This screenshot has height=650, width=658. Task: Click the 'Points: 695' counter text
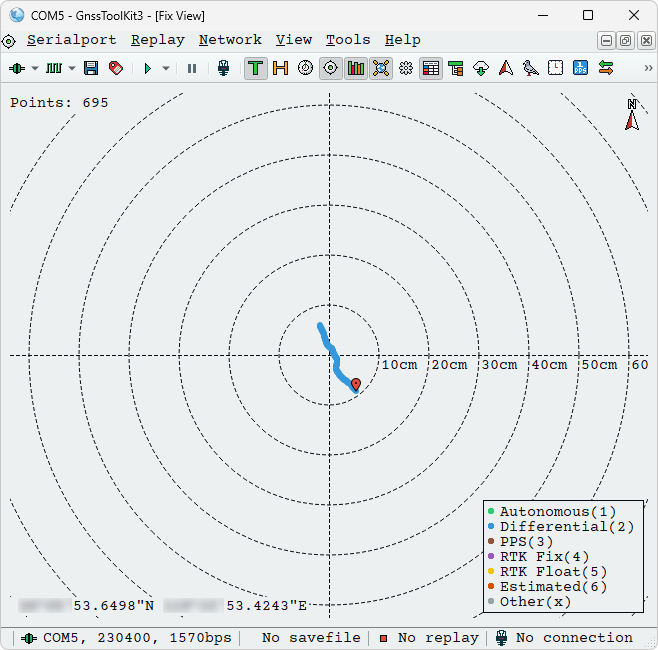(59, 102)
